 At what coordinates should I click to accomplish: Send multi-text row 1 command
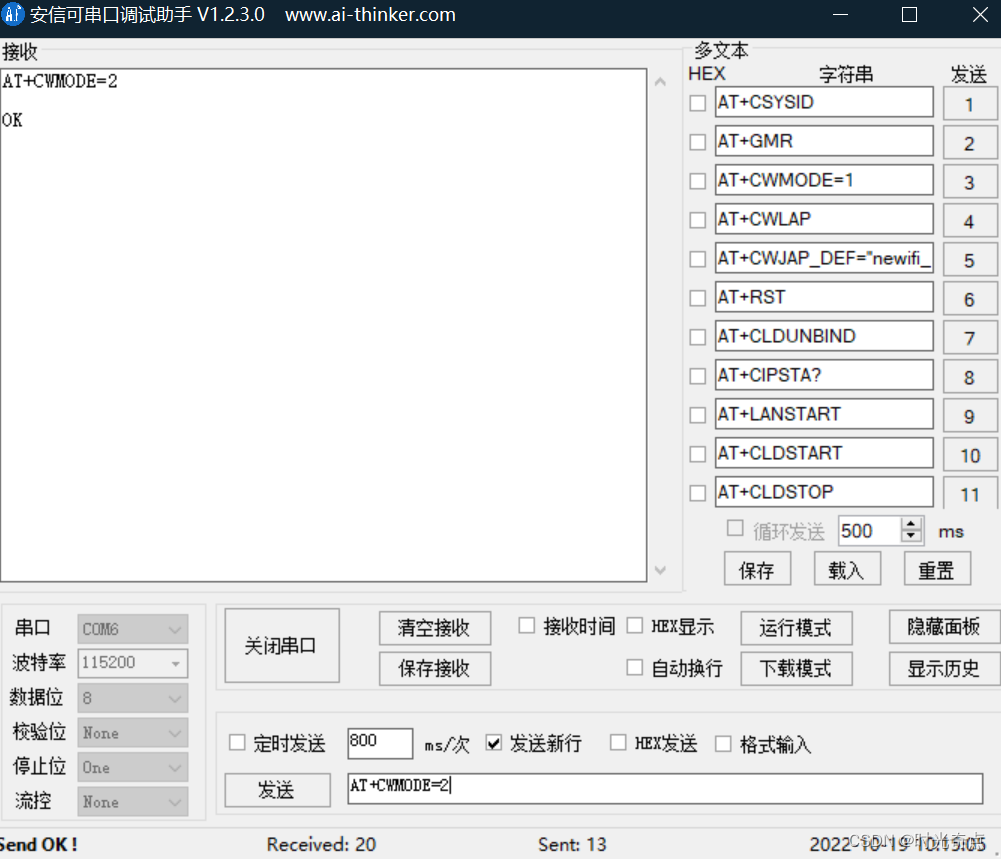[x=970, y=104]
